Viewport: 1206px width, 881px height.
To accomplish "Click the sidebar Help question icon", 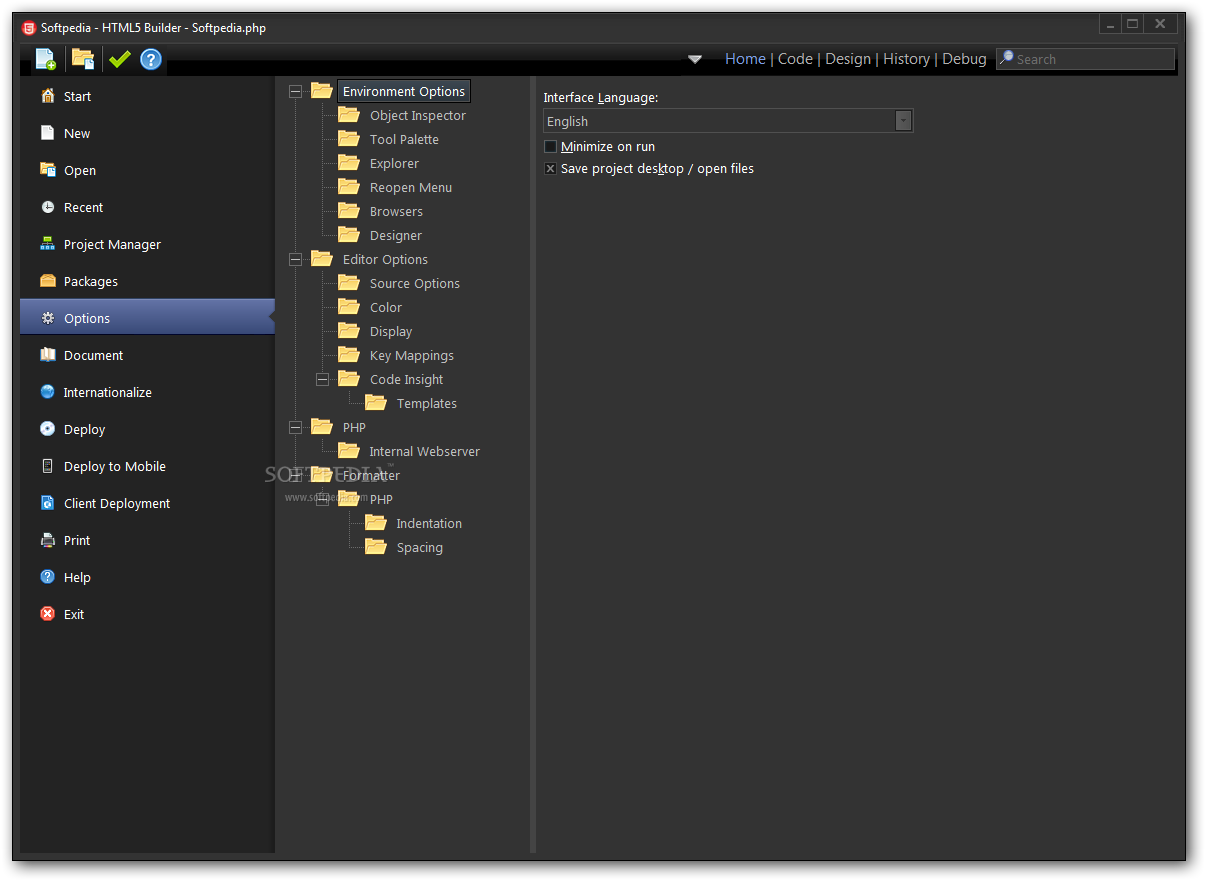I will (x=48, y=577).
